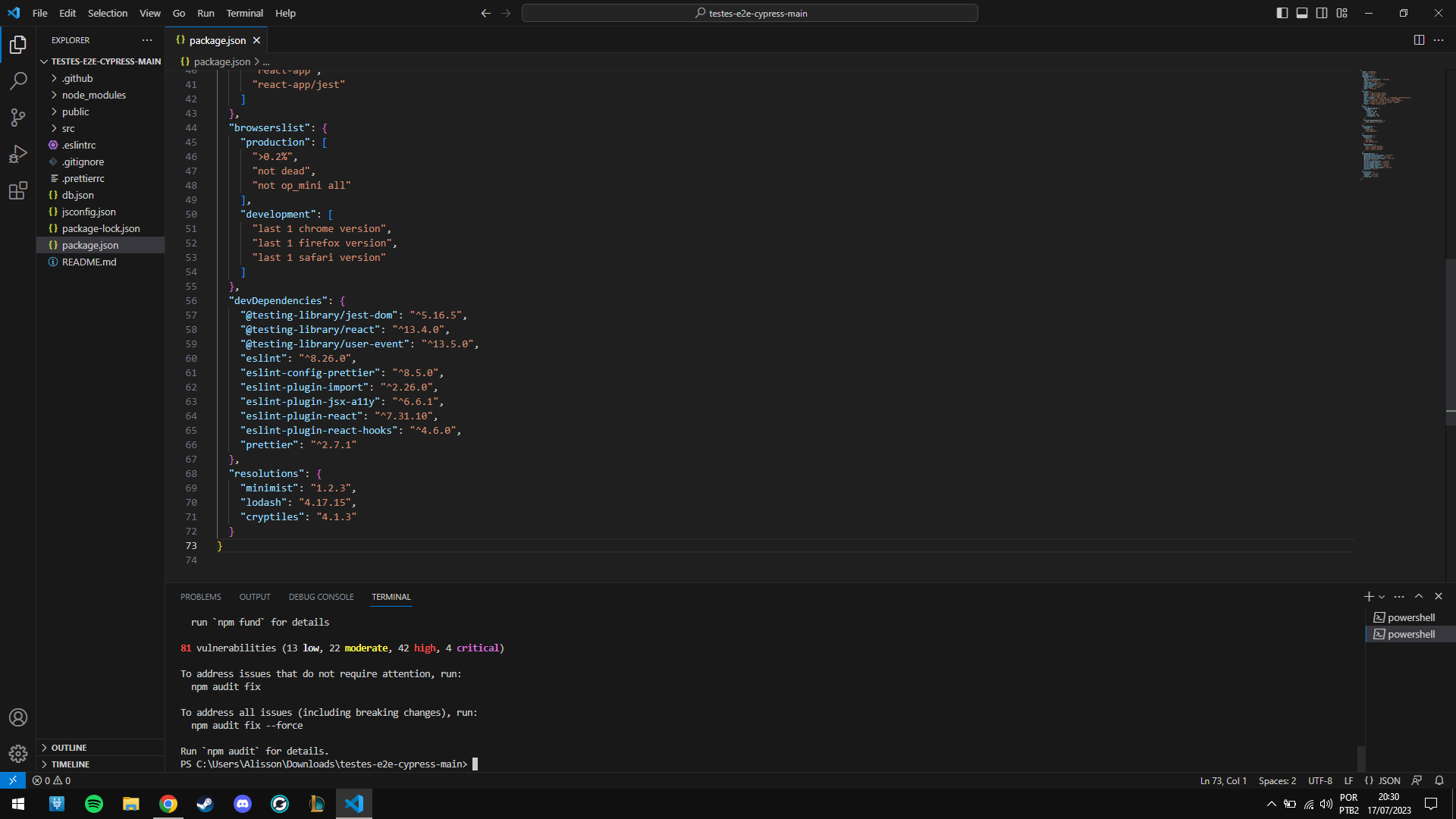The width and height of the screenshot is (1456, 819).
Task: Open the Manage gear icon
Action: point(18,754)
